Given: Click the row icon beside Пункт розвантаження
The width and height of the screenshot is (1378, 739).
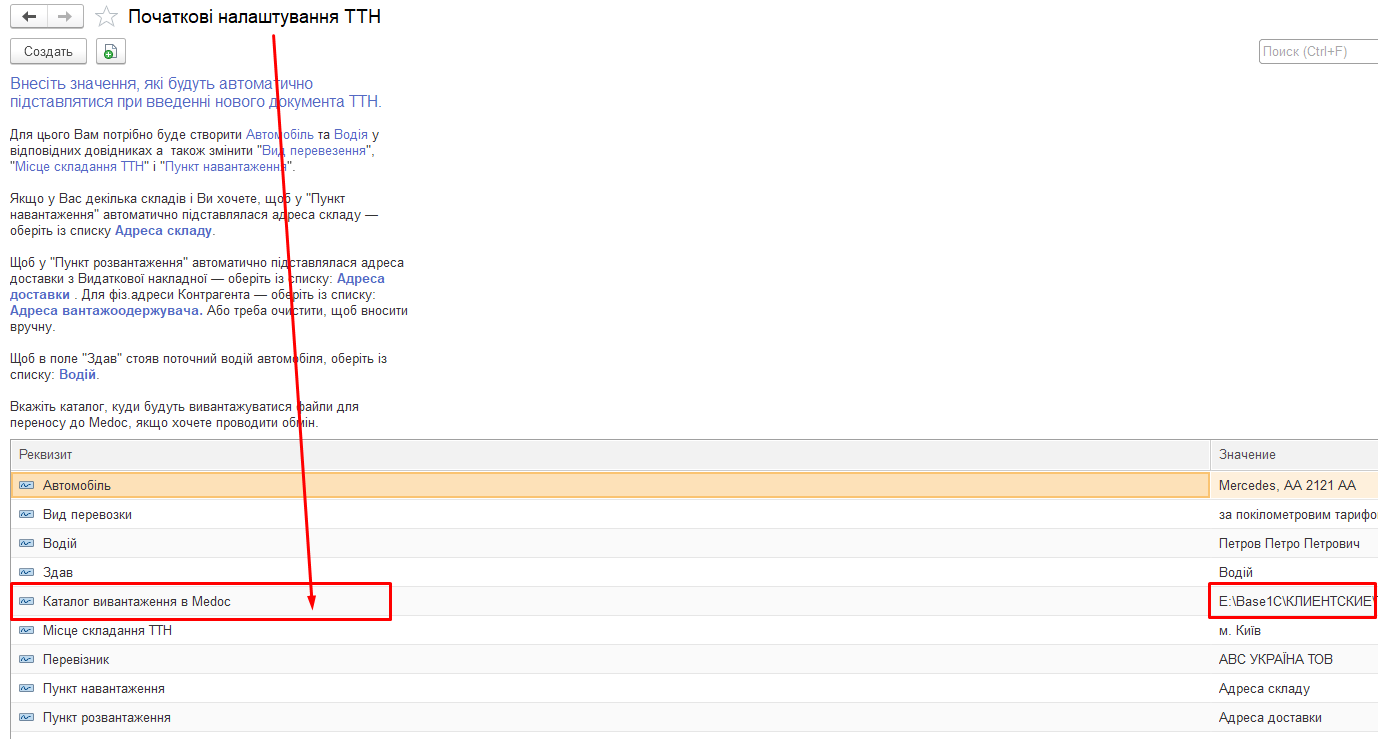Looking at the screenshot, I should coord(27,717).
